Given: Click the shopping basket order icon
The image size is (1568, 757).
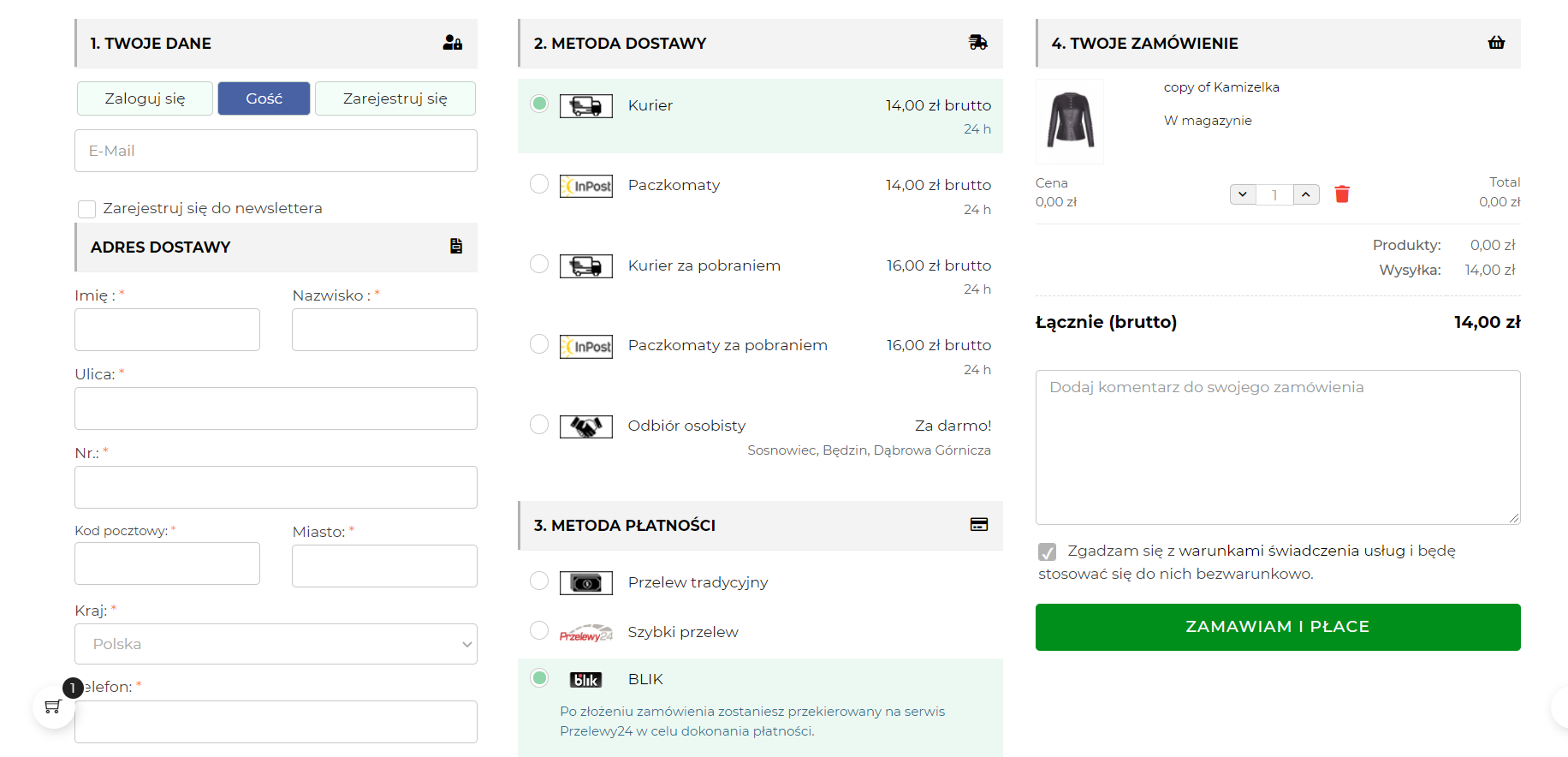Looking at the screenshot, I should pos(1496,43).
